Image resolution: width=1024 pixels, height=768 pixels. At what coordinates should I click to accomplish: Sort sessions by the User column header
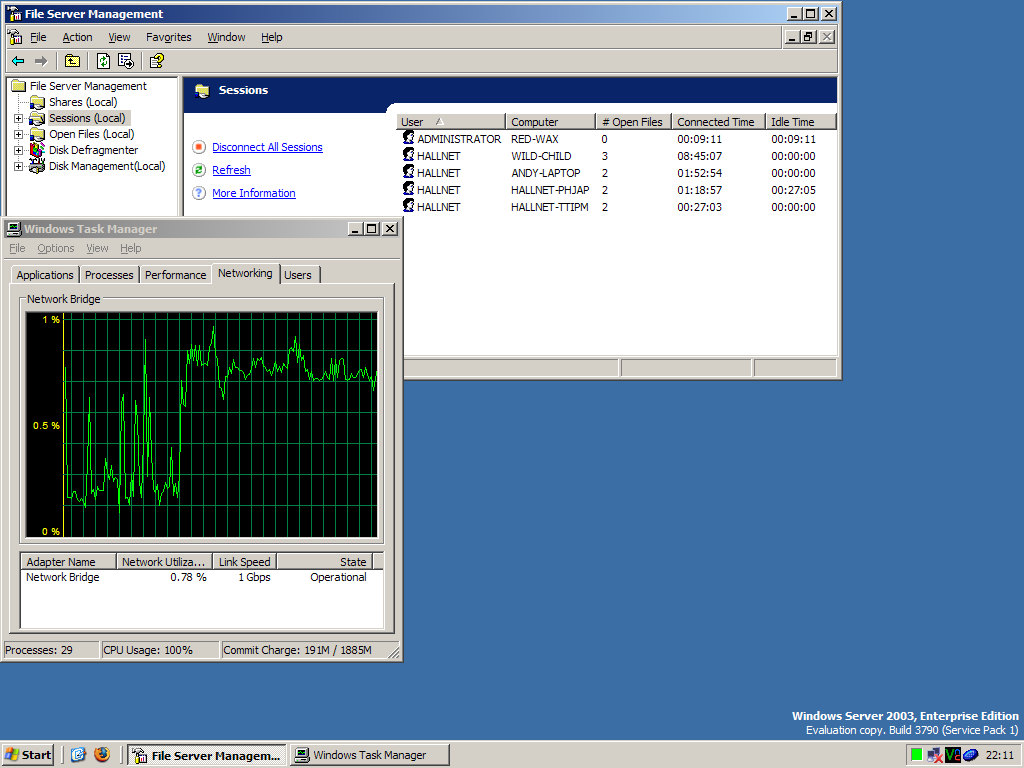[x=451, y=121]
